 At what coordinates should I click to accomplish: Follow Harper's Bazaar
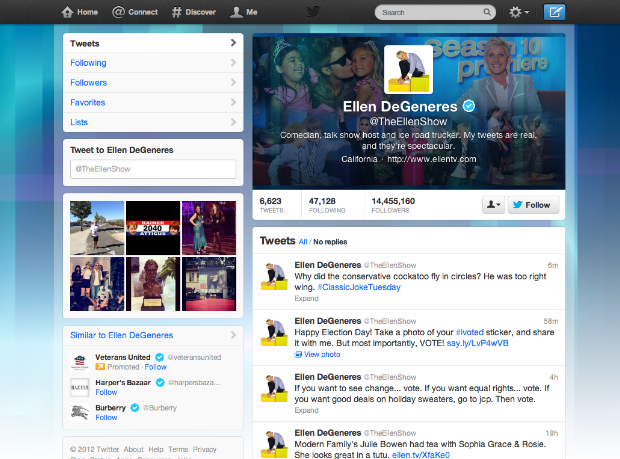(x=106, y=392)
